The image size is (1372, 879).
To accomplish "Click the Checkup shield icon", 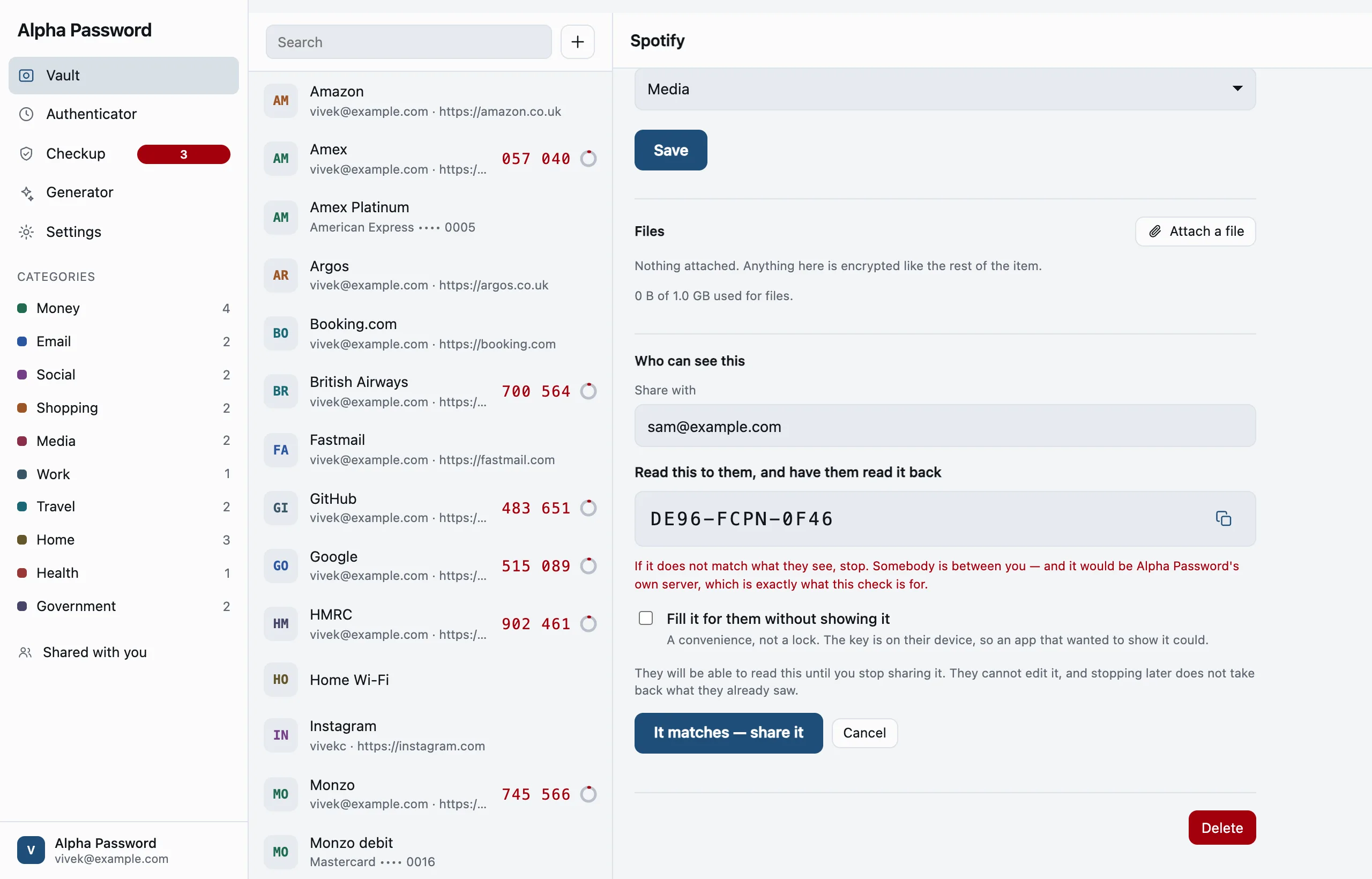I will [x=26, y=153].
